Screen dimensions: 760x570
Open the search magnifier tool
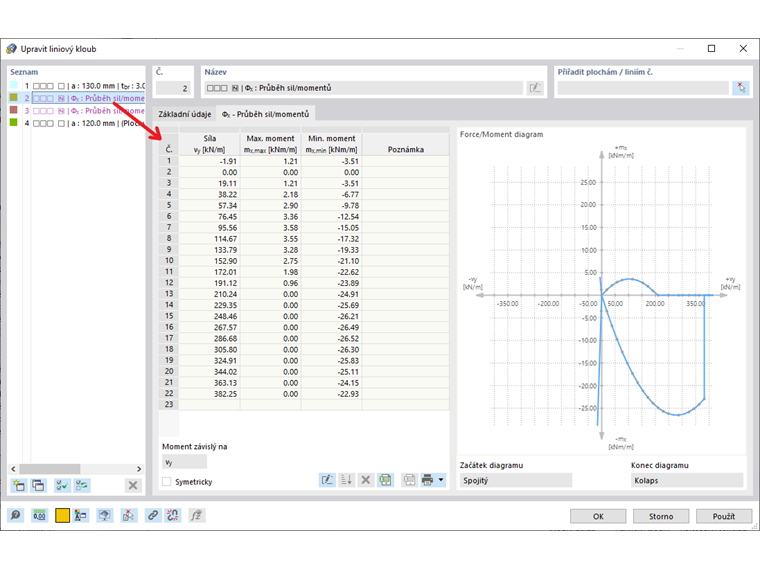click(x=16, y=515)
